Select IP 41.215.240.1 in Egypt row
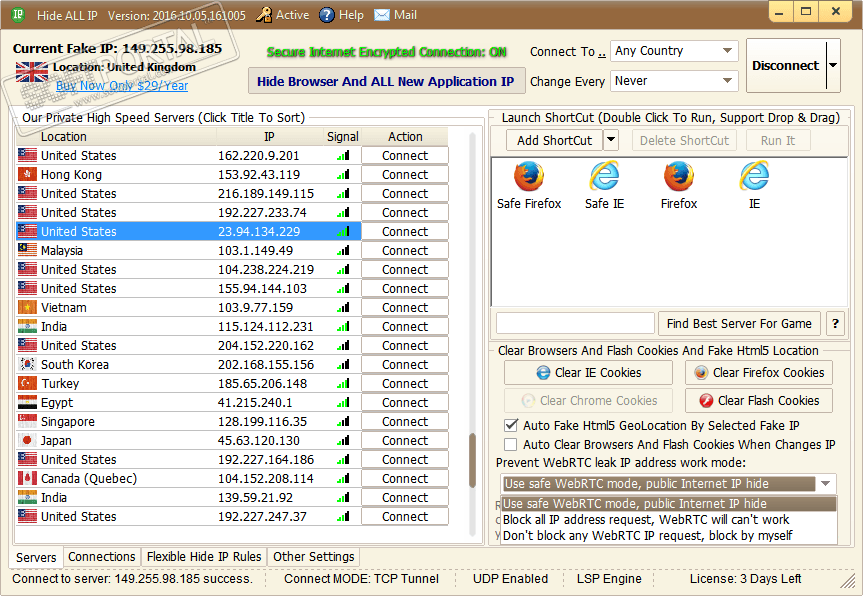Image resolution: width=863 pixels, height=596 pixels. point(255,402)
